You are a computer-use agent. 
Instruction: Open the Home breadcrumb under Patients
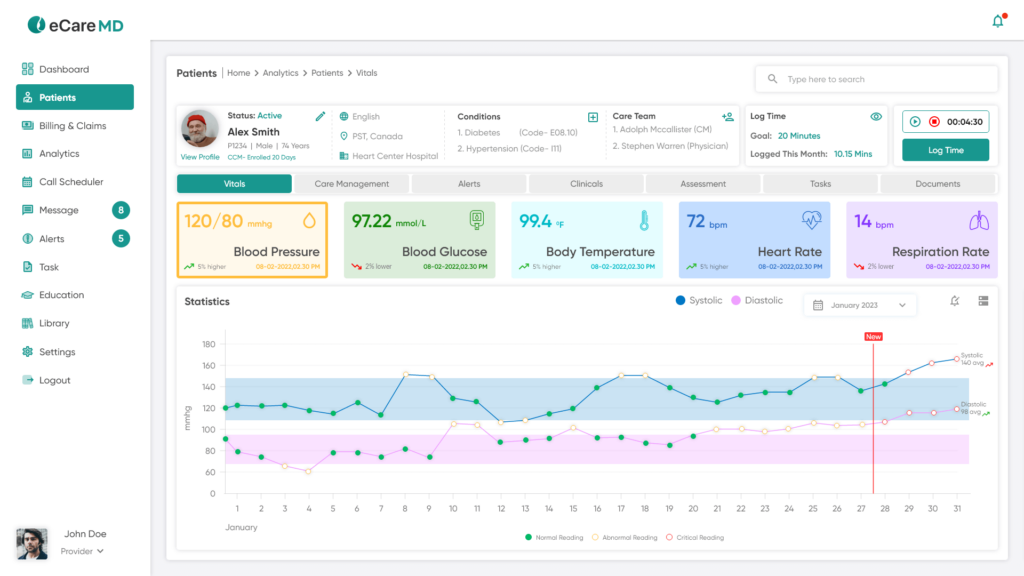[238, 72]
